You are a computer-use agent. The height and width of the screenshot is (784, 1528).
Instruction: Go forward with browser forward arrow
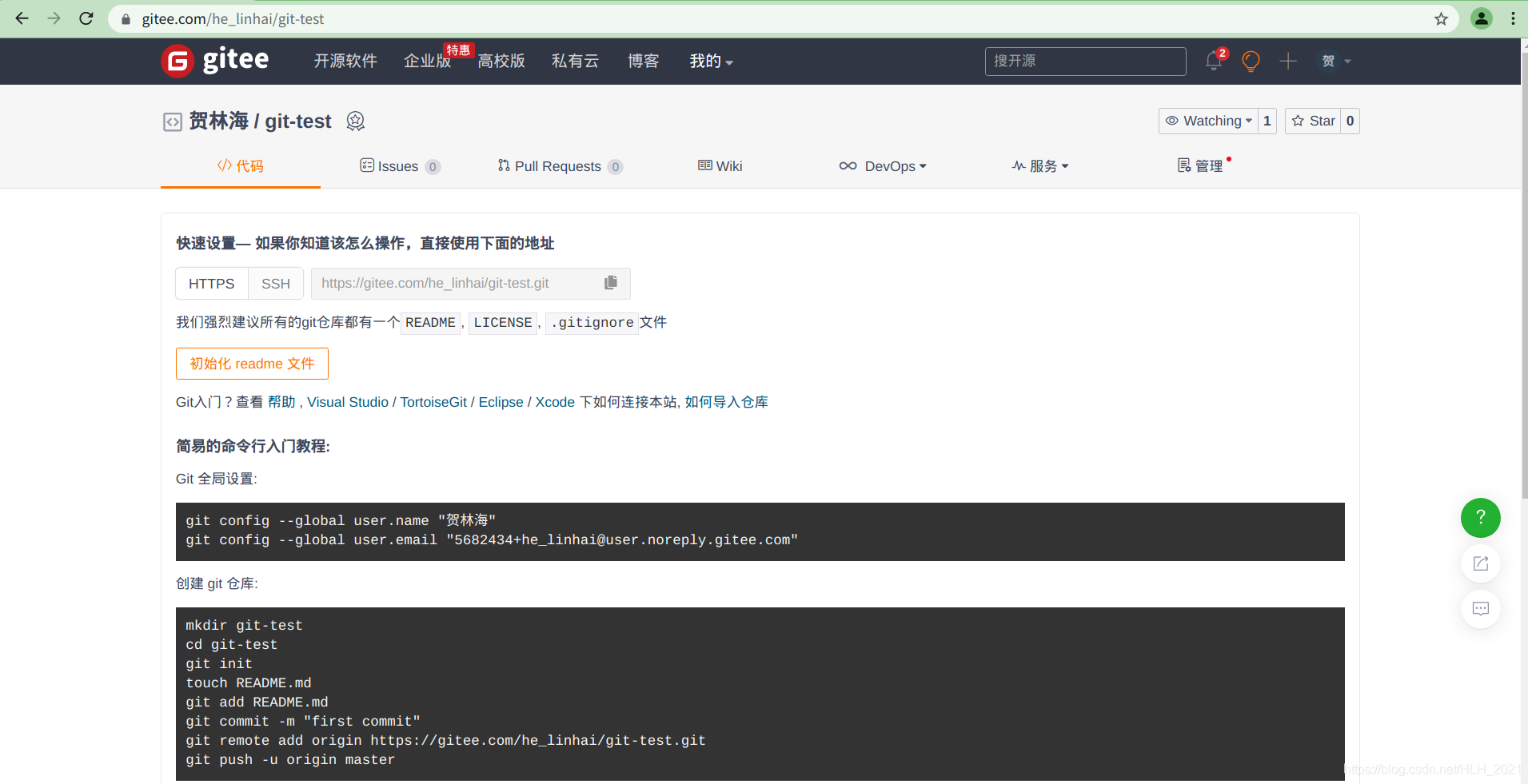tap(54, 18)
